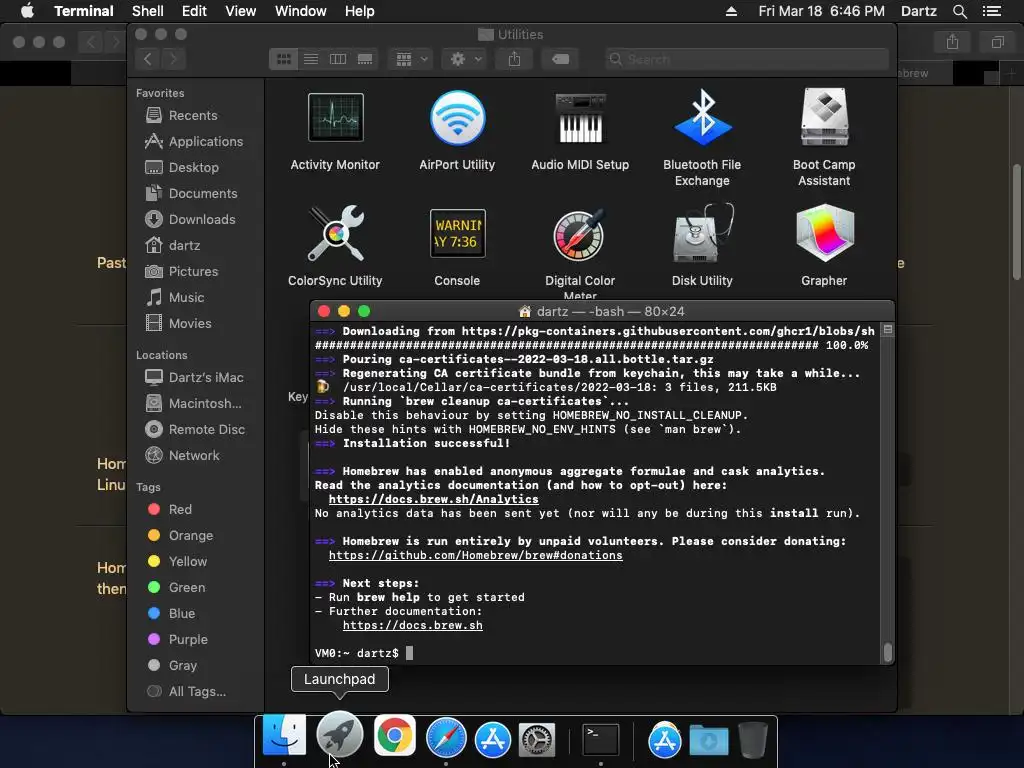
Task: Open Bluetooth File Exchange icon
Action: 702,118
